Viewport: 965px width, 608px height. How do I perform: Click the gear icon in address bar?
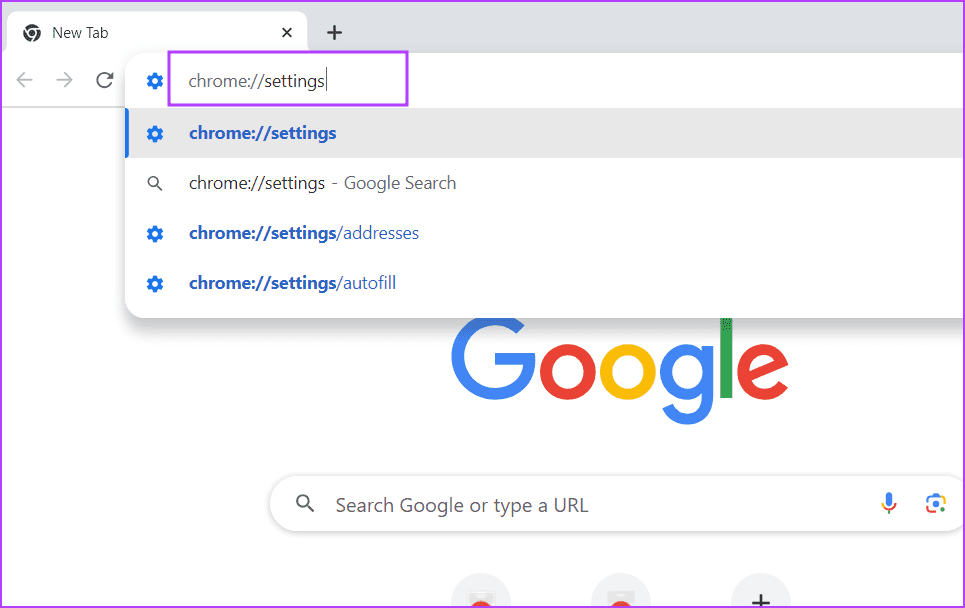click(x=154, y=81)
